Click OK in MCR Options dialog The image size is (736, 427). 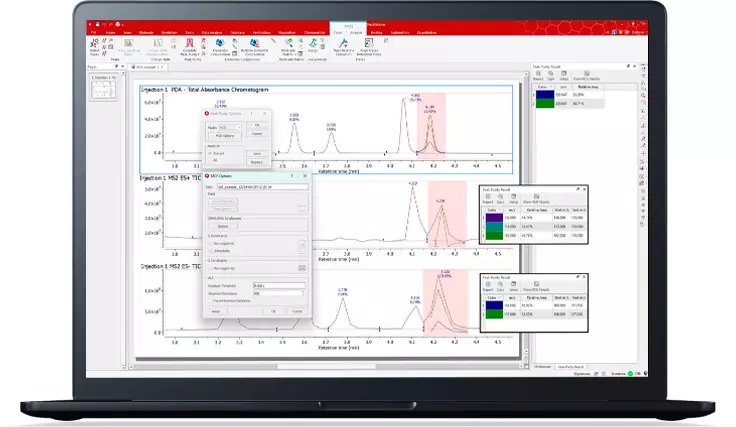(273, 311)
